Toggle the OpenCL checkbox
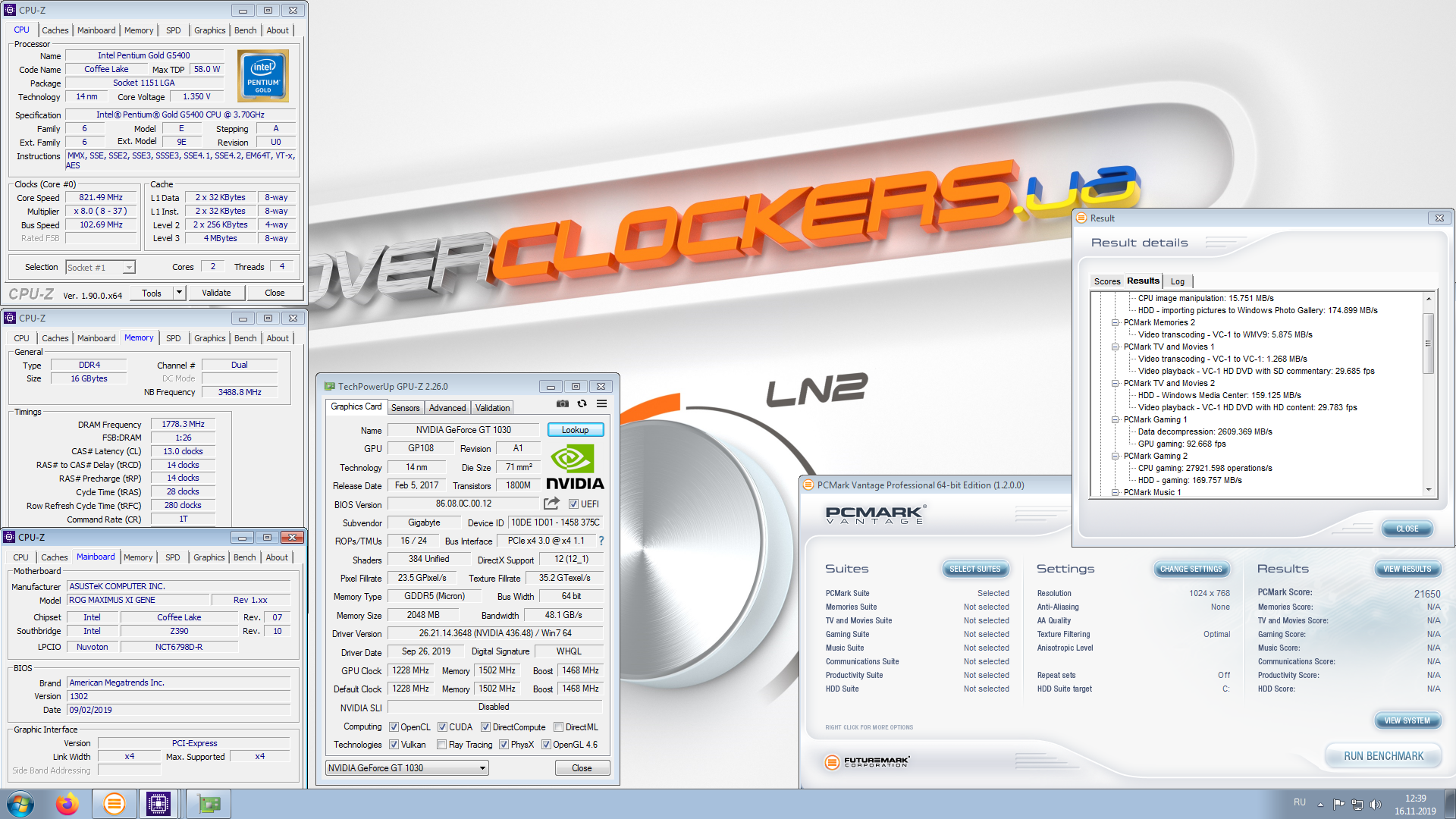 pyautogui.click(x=394, y=727)
